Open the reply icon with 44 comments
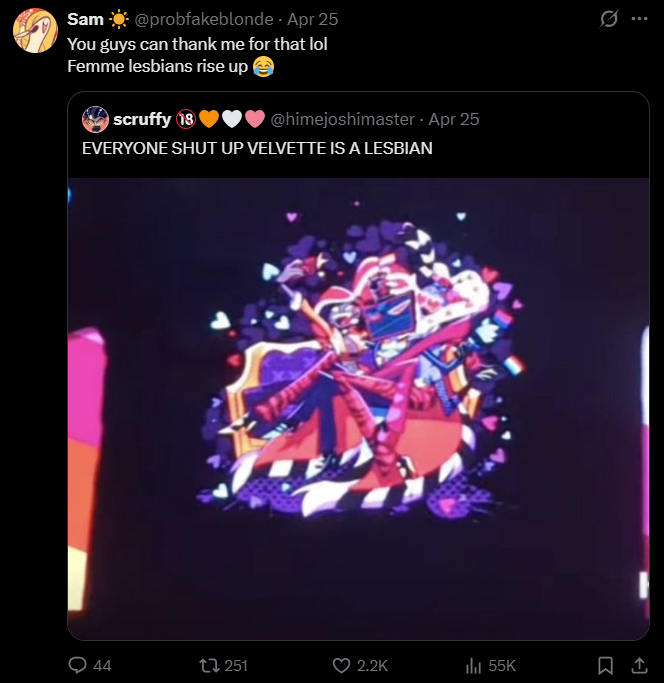This screenshot has width=664, height=683. [x=78, y=665]
